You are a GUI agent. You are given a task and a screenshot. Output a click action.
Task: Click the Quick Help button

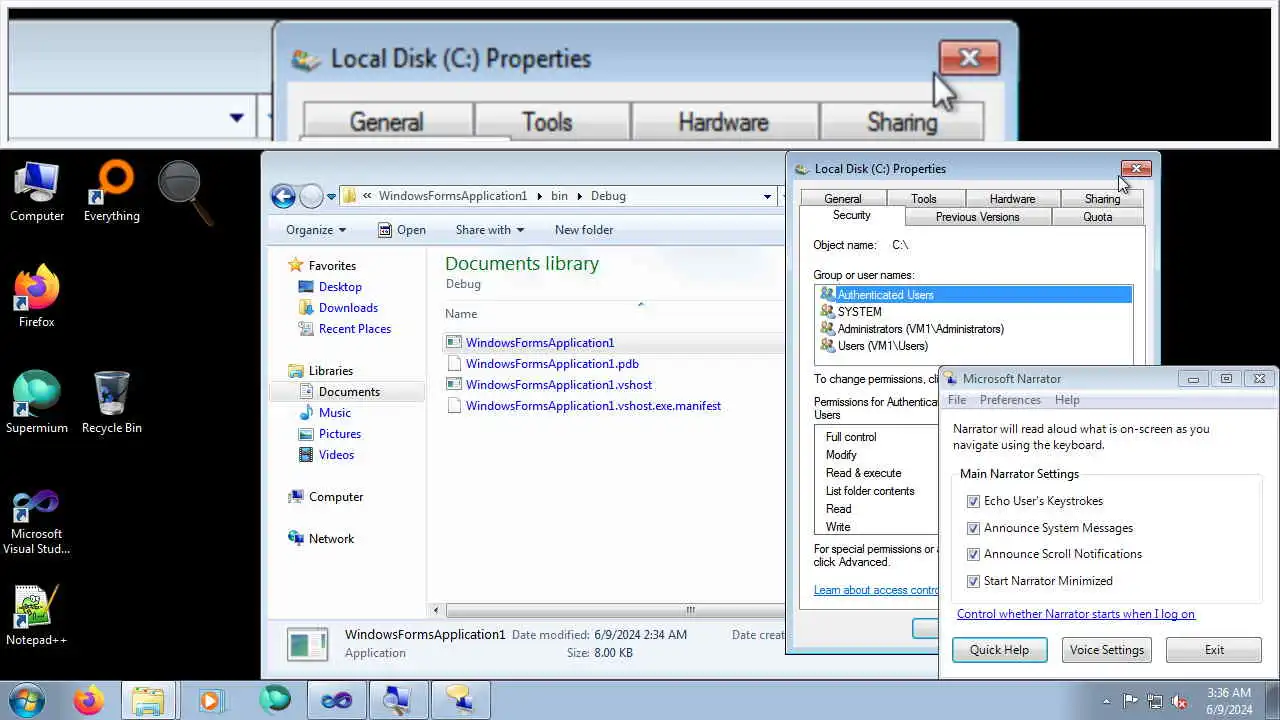[999, 650]
